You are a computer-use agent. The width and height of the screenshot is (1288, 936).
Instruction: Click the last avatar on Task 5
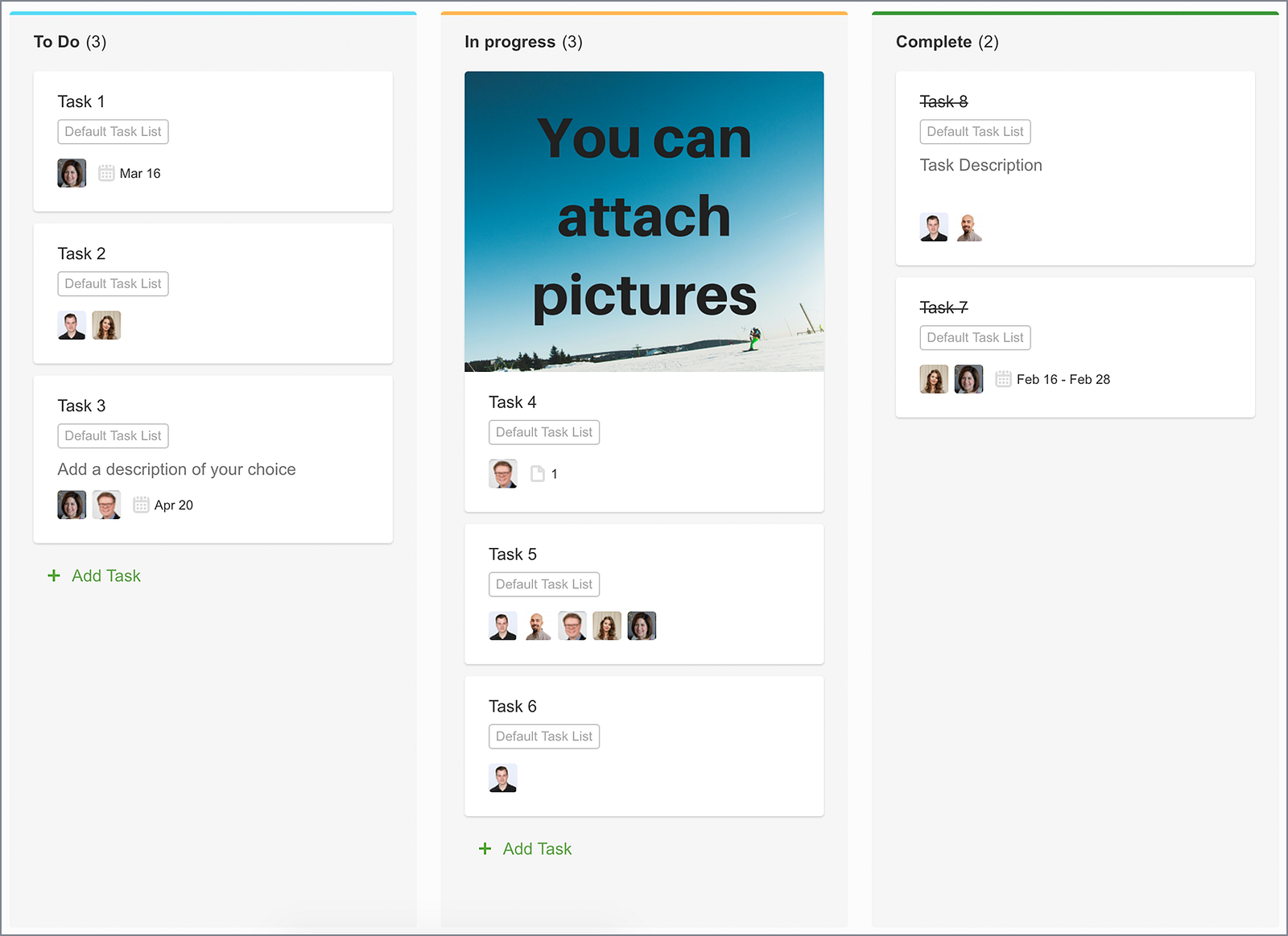(x=642, y=625)
